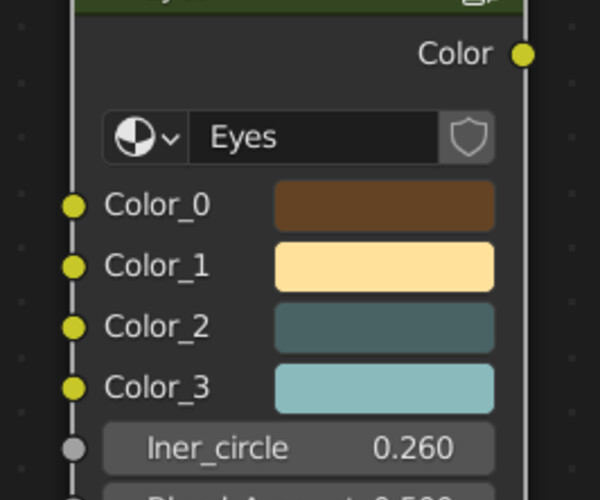Viewport: 600px width, 500px height.
Task: Open the pale yellow Color_1 swatch
Action: [x=385, y=267]
